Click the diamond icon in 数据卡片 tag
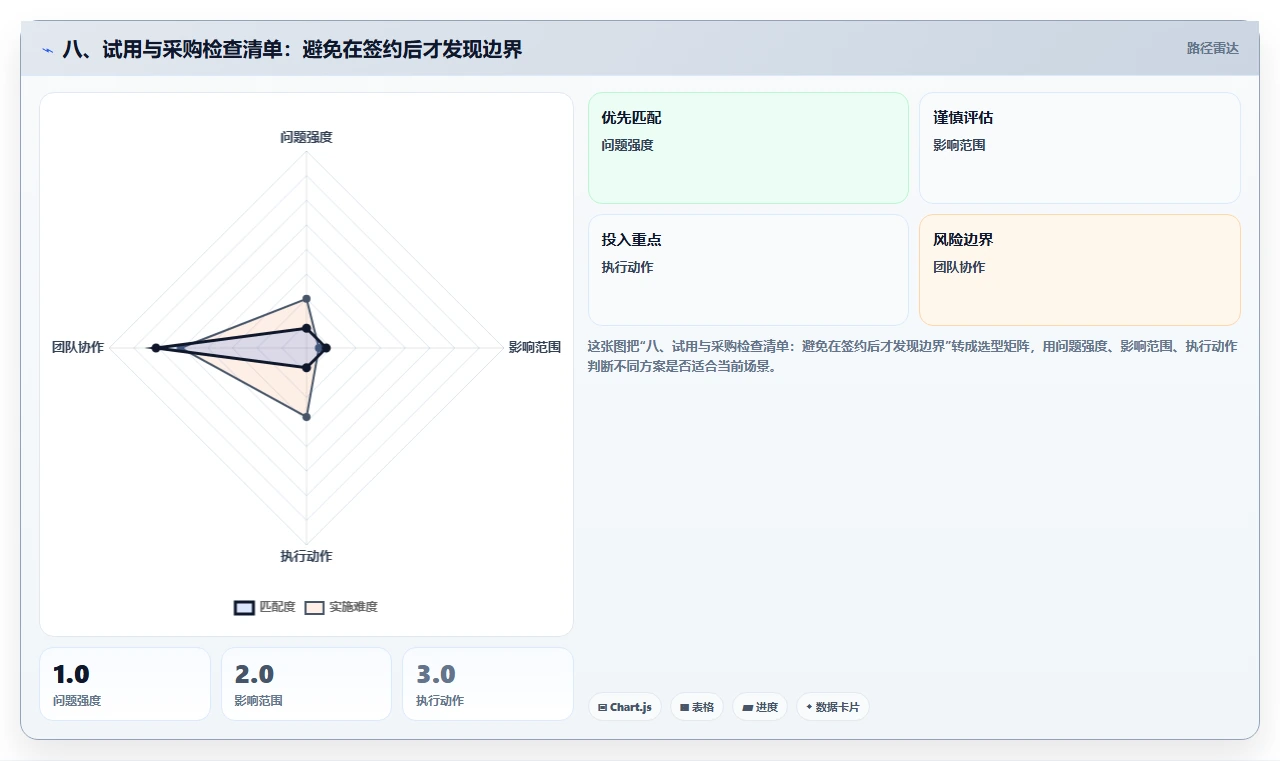 [809, 707]
